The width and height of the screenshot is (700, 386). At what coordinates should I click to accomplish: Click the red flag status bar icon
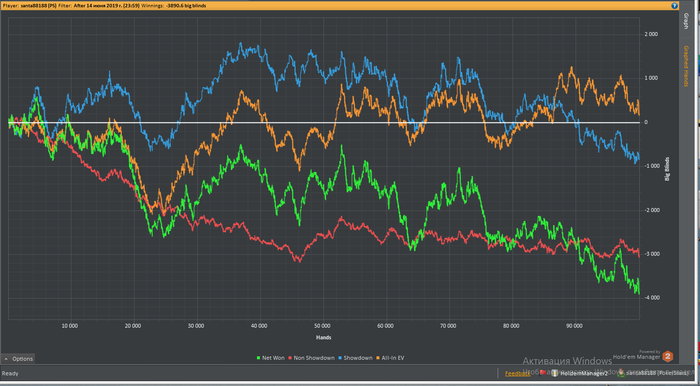click(543, 372)
